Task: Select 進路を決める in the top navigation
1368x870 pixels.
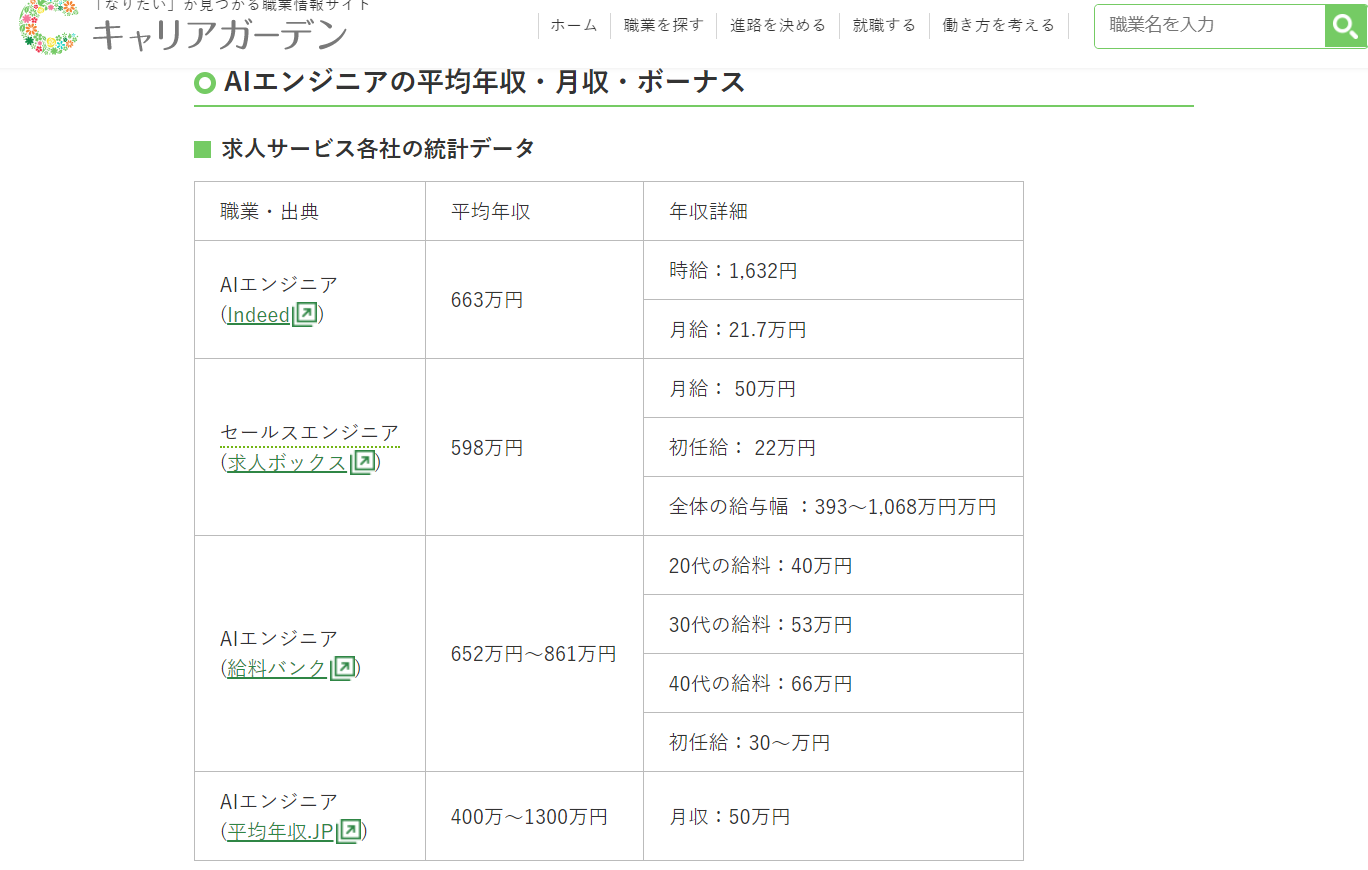Action: pos(778,26)
